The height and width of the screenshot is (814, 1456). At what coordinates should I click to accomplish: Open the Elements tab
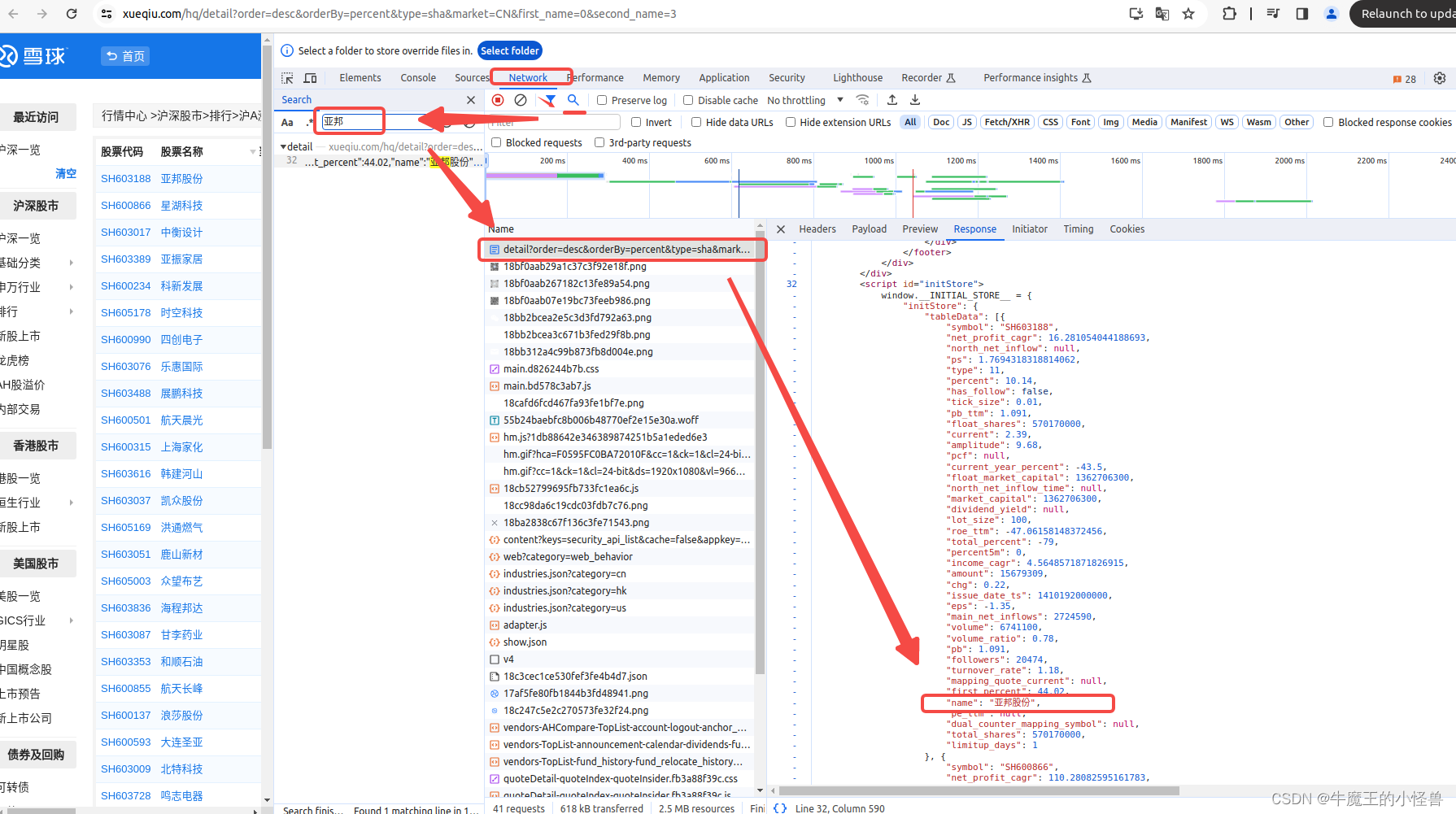pos(360,78)
